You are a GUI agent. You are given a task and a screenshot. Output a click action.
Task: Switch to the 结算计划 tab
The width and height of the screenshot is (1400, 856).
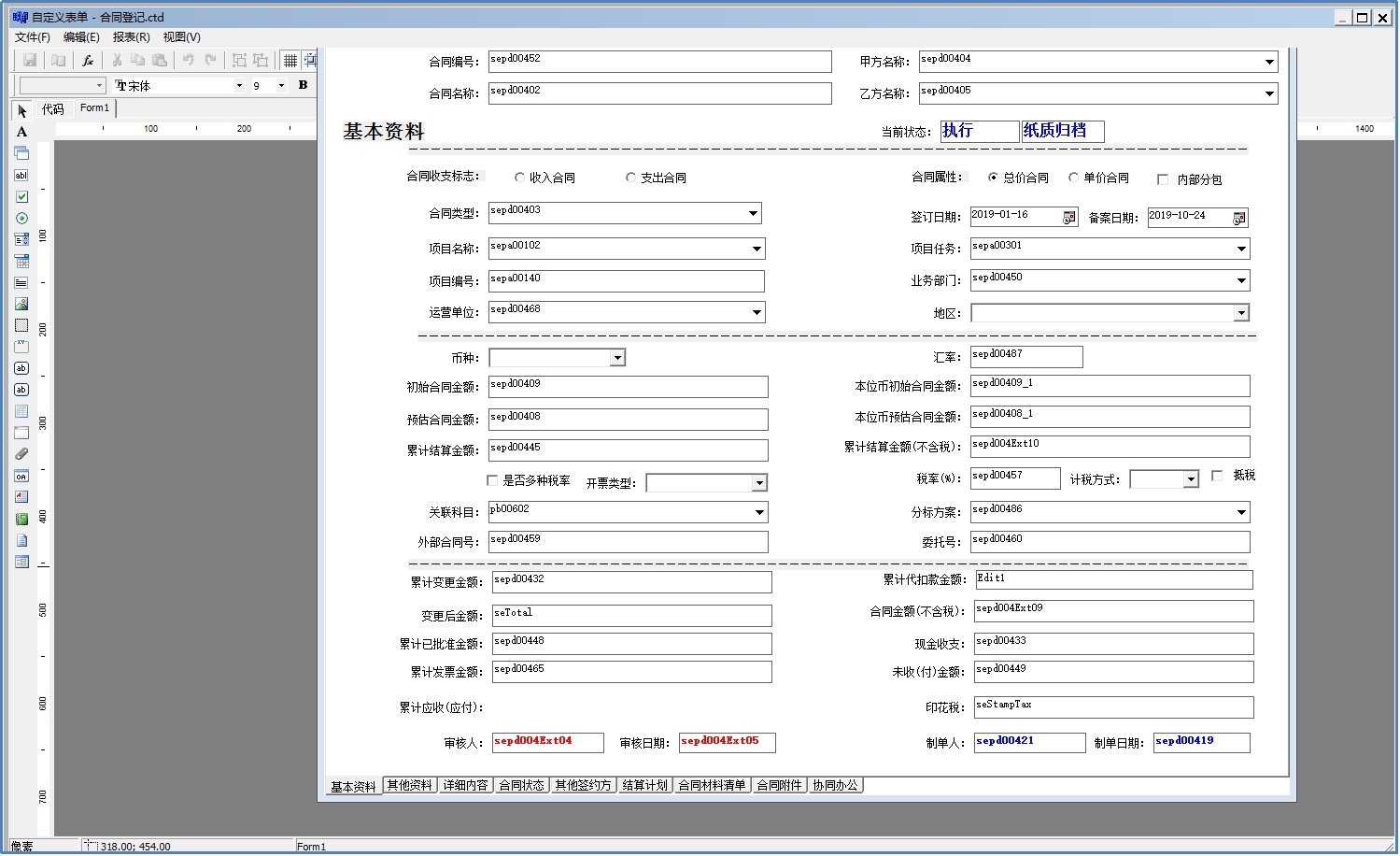[644, 786]
